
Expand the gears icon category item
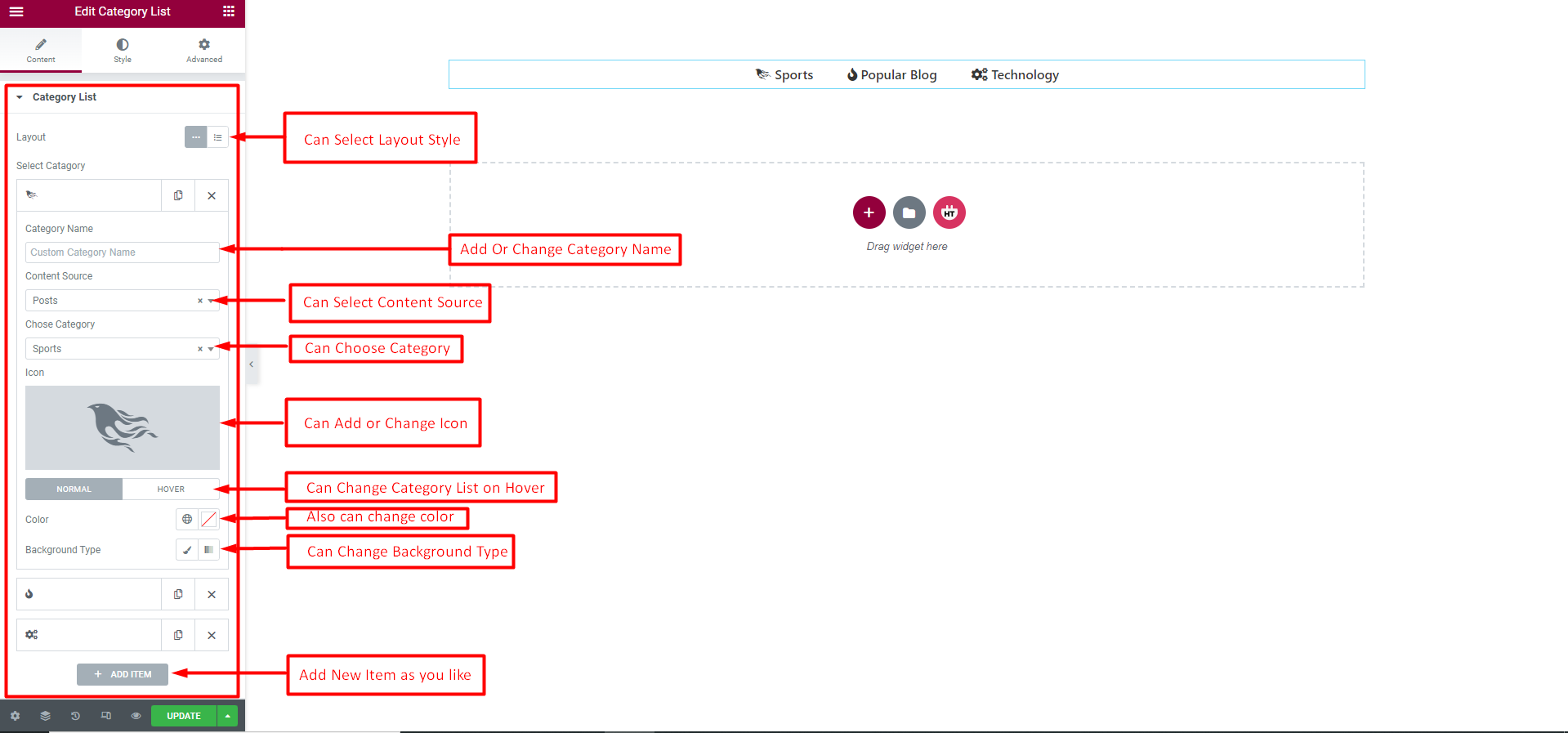[89, 635]
